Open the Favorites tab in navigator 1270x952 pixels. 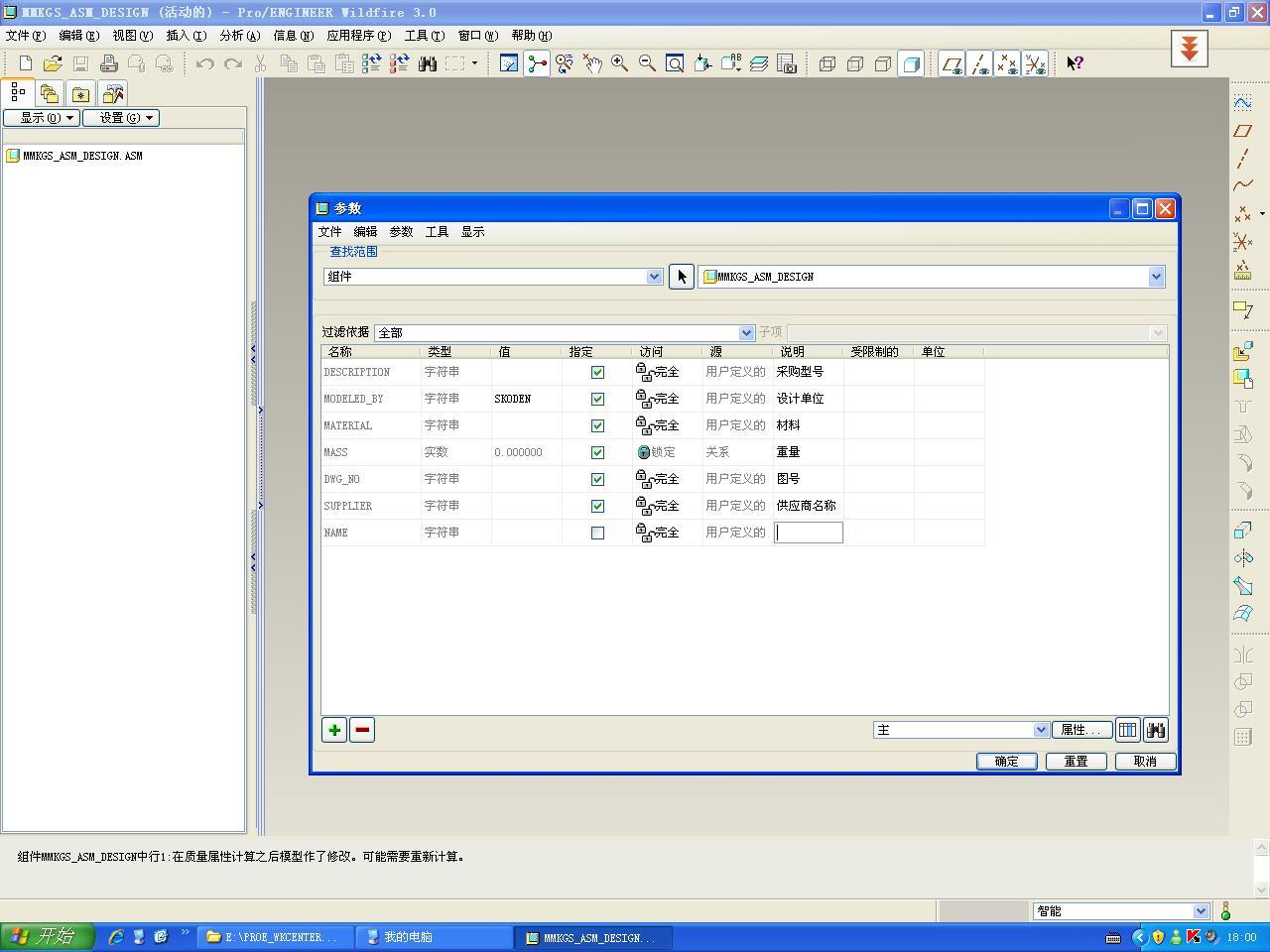pos(80,94)
